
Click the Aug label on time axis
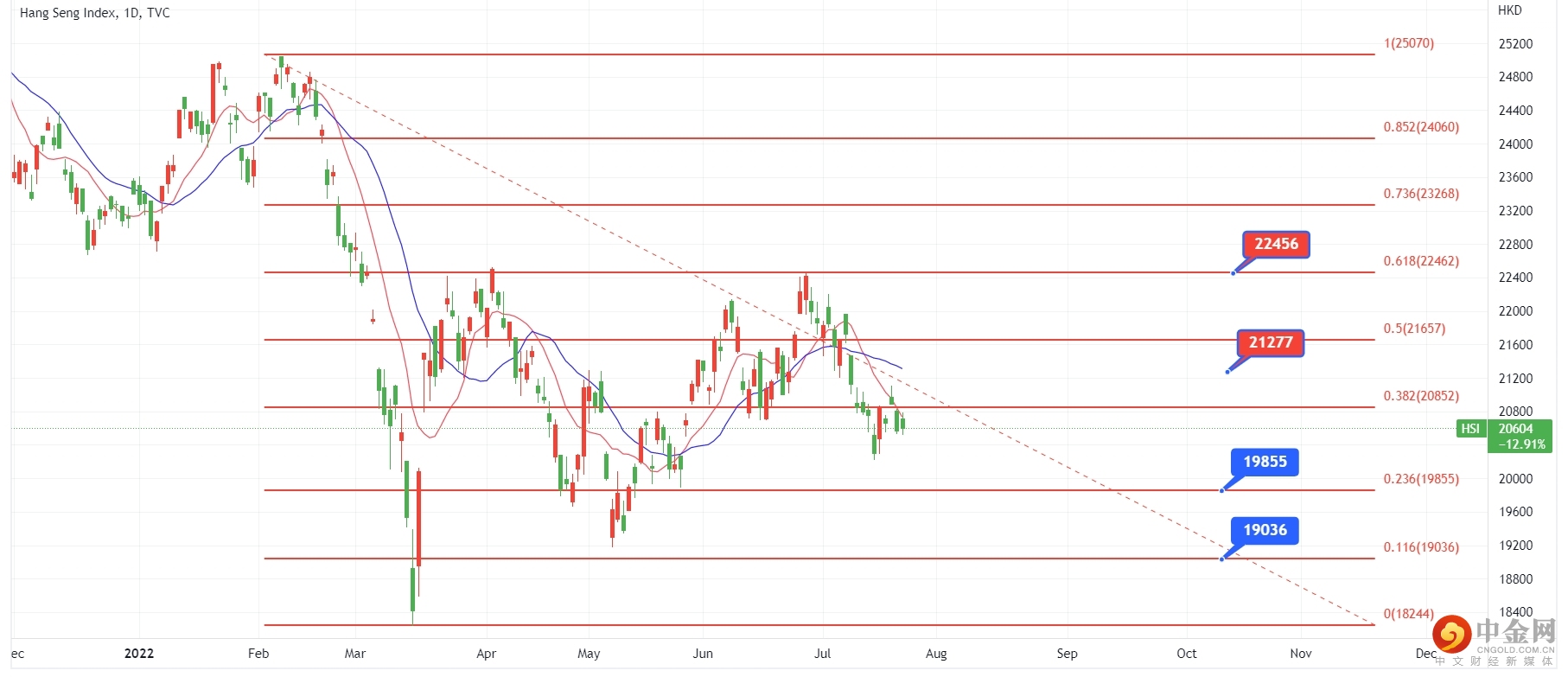coord(936,654)
